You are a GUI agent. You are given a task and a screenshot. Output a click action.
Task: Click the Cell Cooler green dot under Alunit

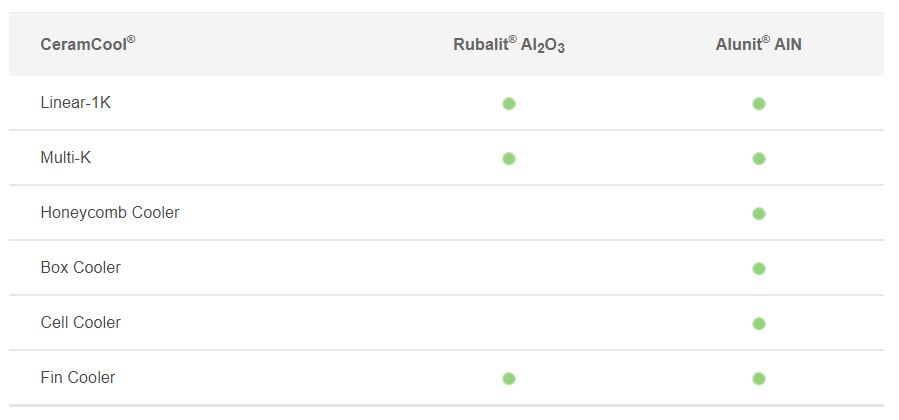click(x=759, y=324)
